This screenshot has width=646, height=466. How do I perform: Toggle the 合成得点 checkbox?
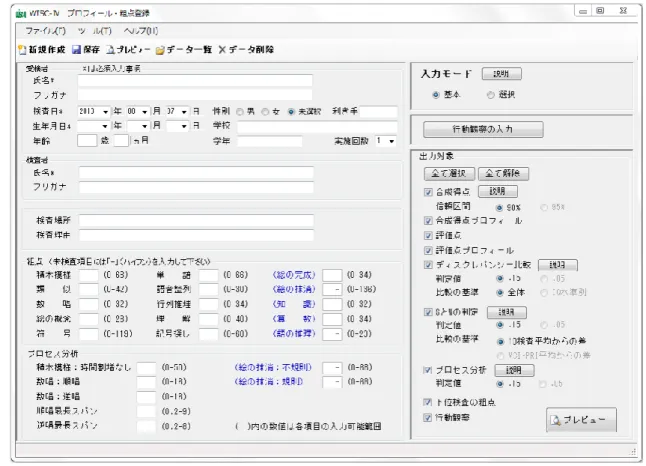tap(428, 192)
